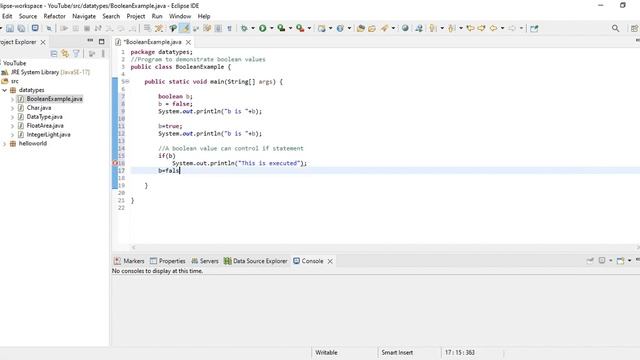Click the Search flashlight toolbar icon
The width and height of the screenshot is (640, 360).
384,28
